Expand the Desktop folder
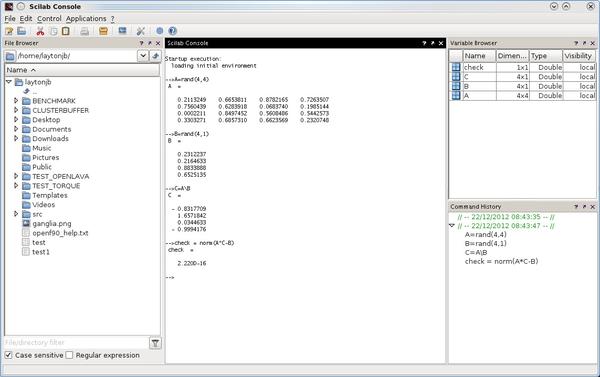Screen dimensions: 600x377 [16, 119]
